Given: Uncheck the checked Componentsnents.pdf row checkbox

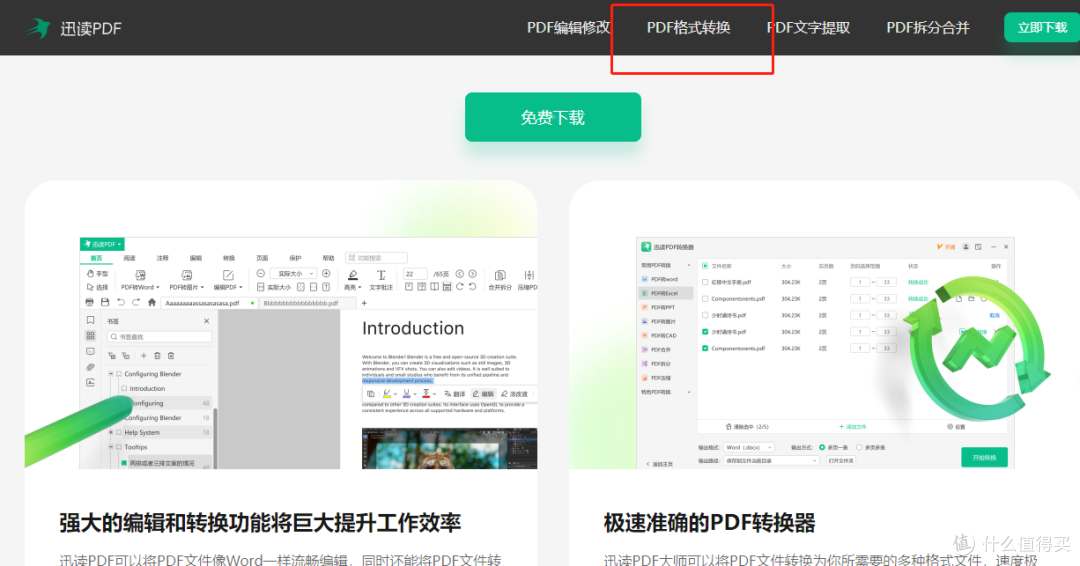Looking at the screenshot, I should point(705,348).
